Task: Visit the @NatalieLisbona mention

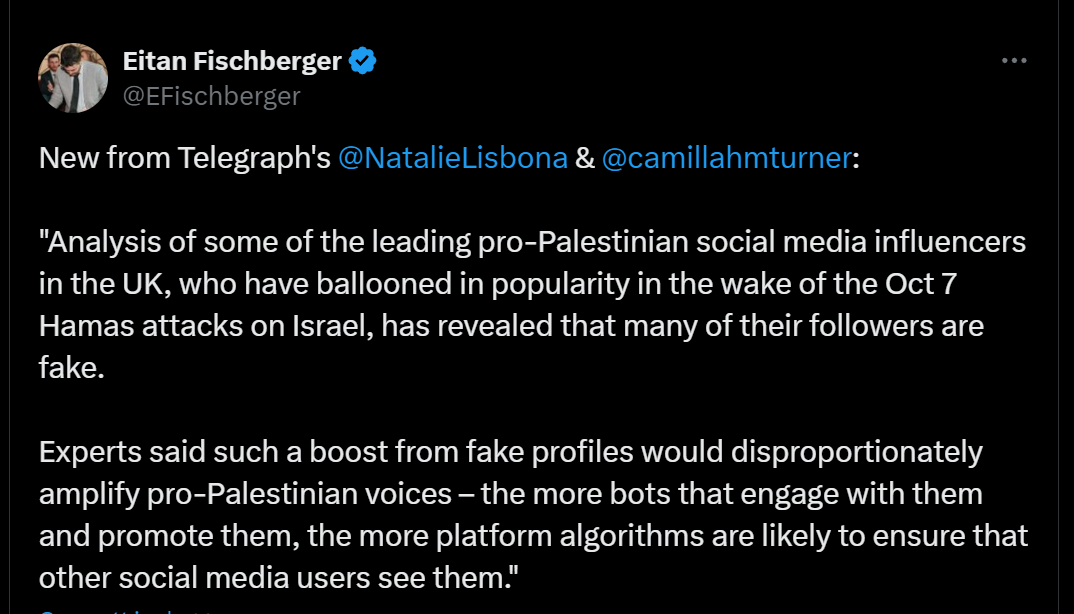Action: click(x=453, y=158)
